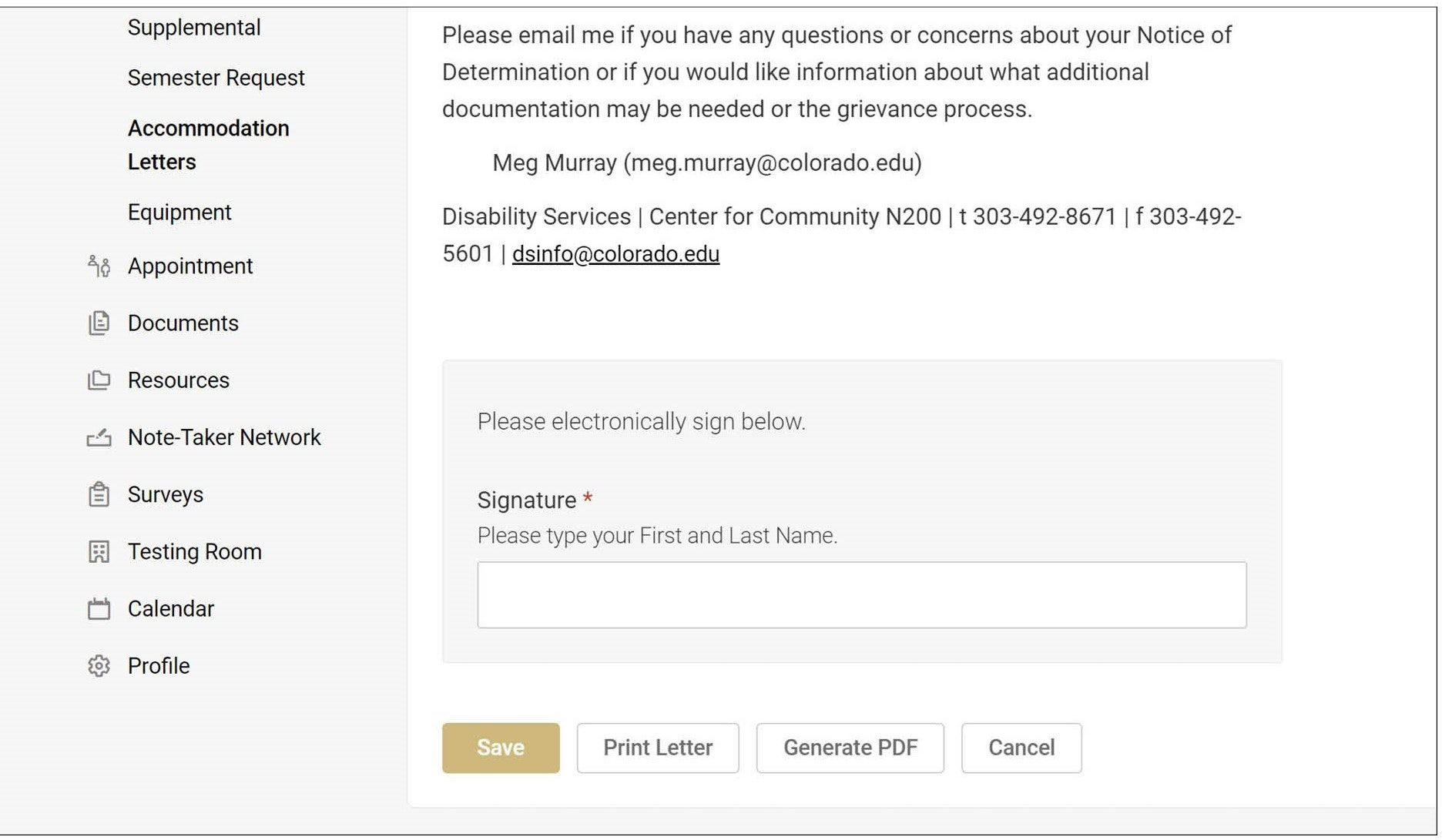Image resolution: width=1452 pixels, height=840 pixels.
Task: Click the Testing Room building icon
Action: (x=99, y=552)
